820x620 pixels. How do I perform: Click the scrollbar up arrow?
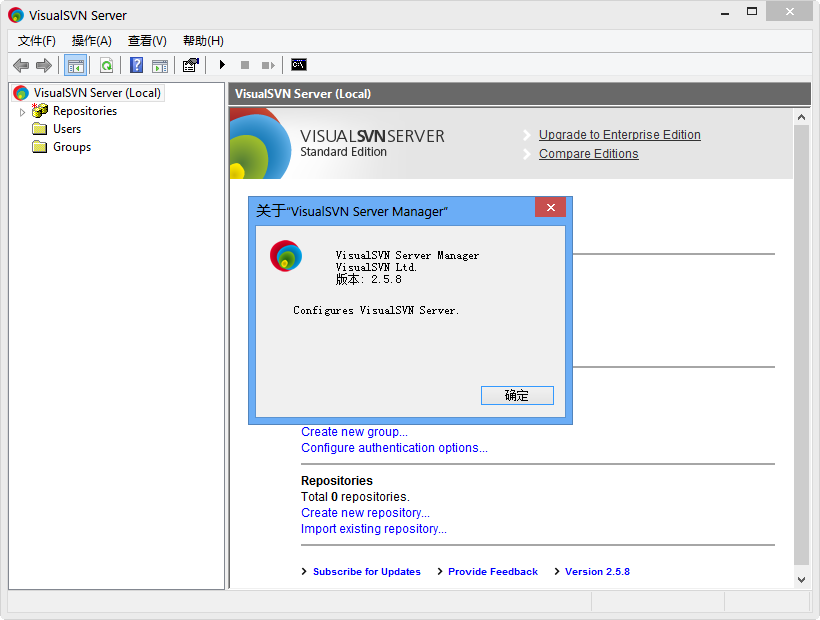pos(801,118)
